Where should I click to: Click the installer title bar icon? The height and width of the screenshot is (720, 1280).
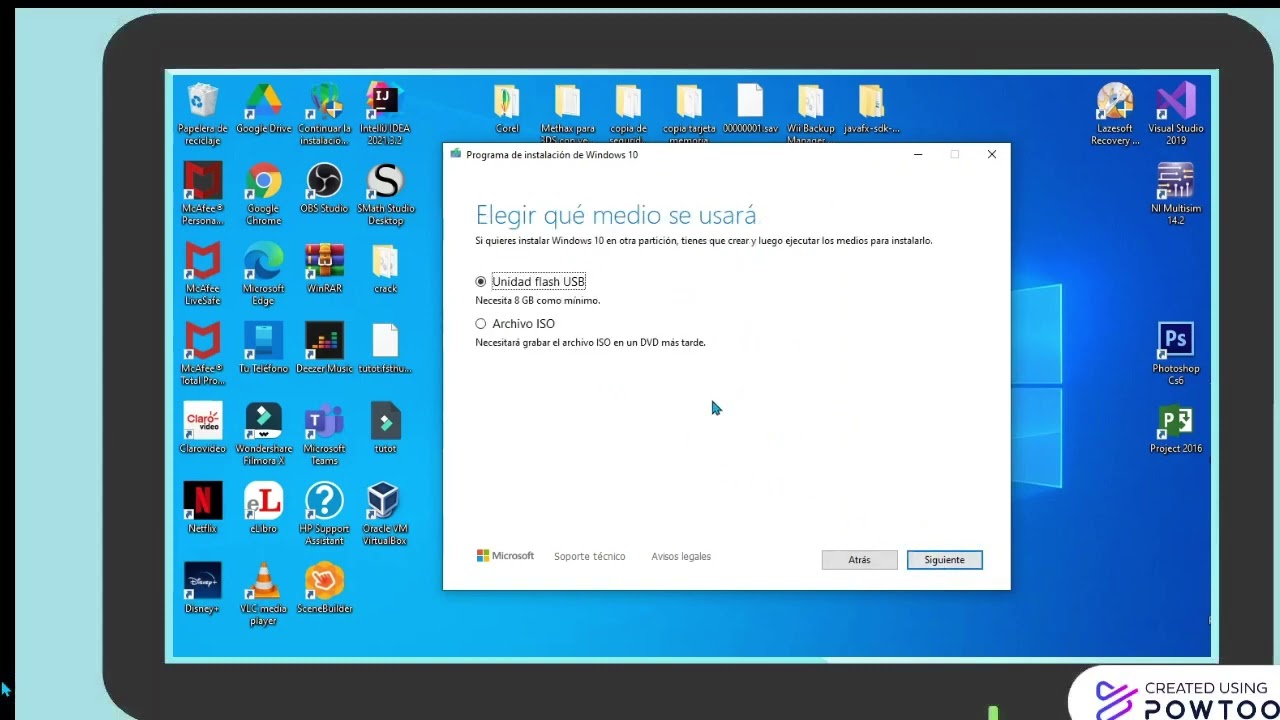(x=456, y=154)
